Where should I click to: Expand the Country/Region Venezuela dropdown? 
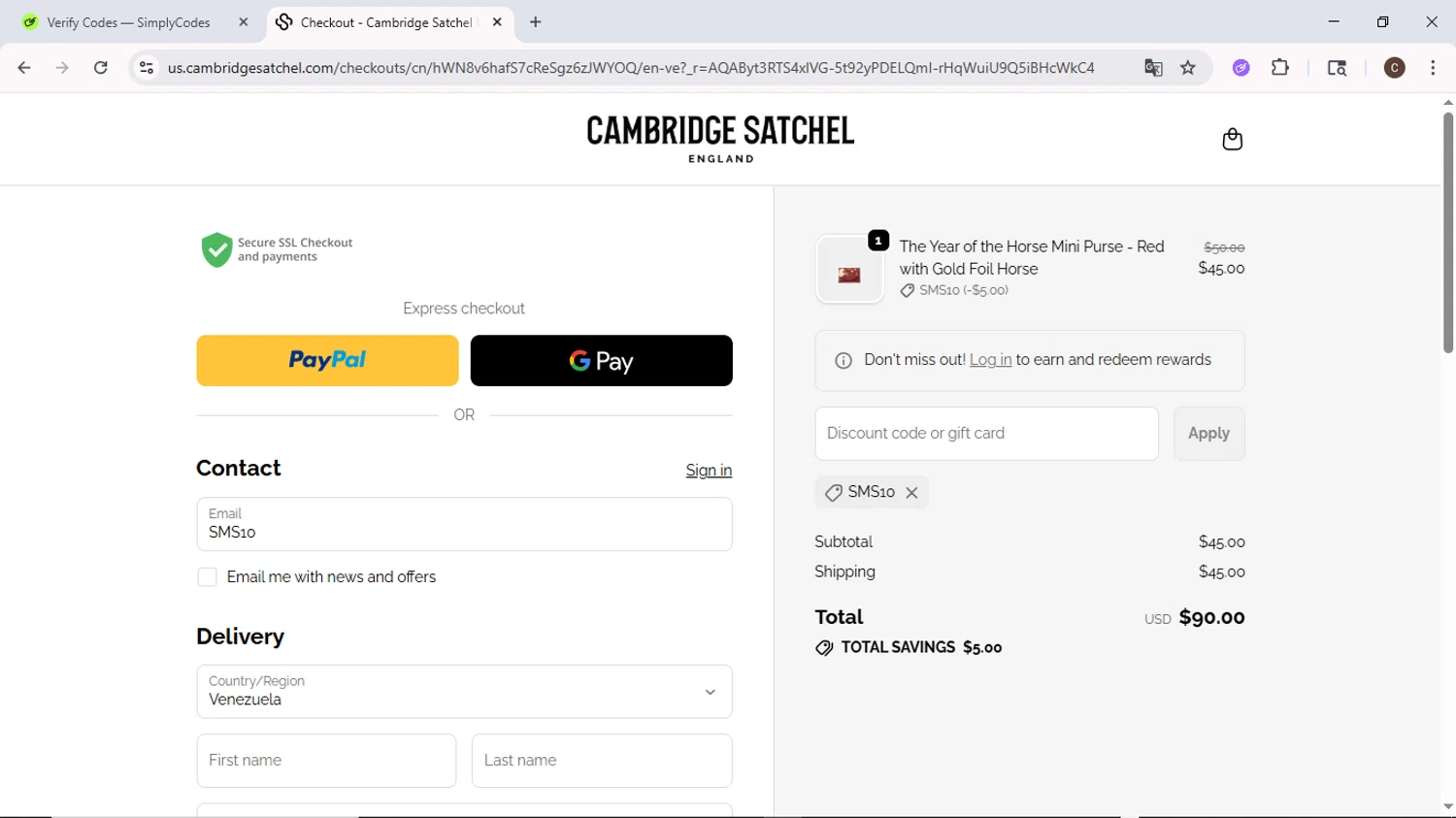click(x=464, y=692)
